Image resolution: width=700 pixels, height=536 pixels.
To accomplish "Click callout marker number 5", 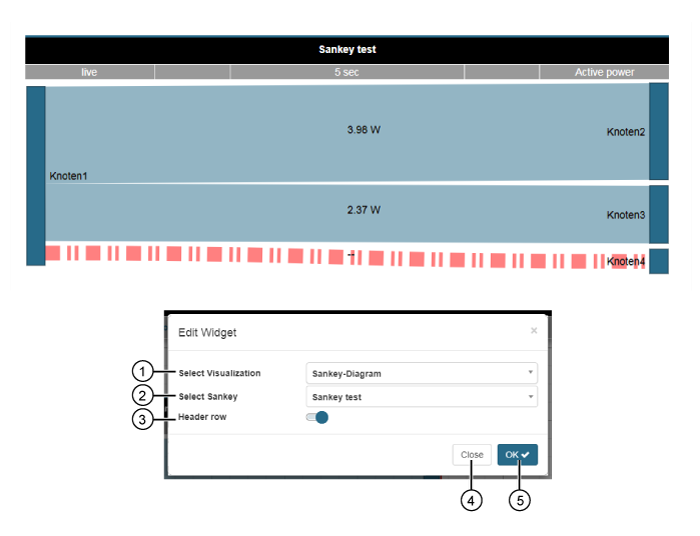I will click(x=518, y=500).
